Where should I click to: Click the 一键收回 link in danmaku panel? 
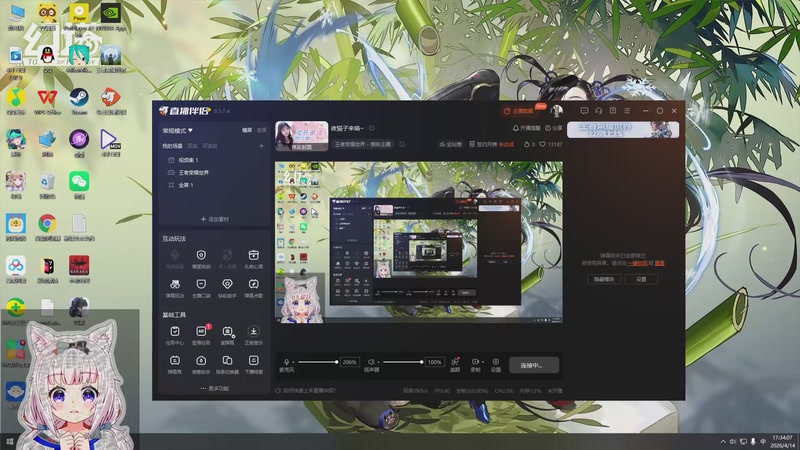(x=638, y=263)
